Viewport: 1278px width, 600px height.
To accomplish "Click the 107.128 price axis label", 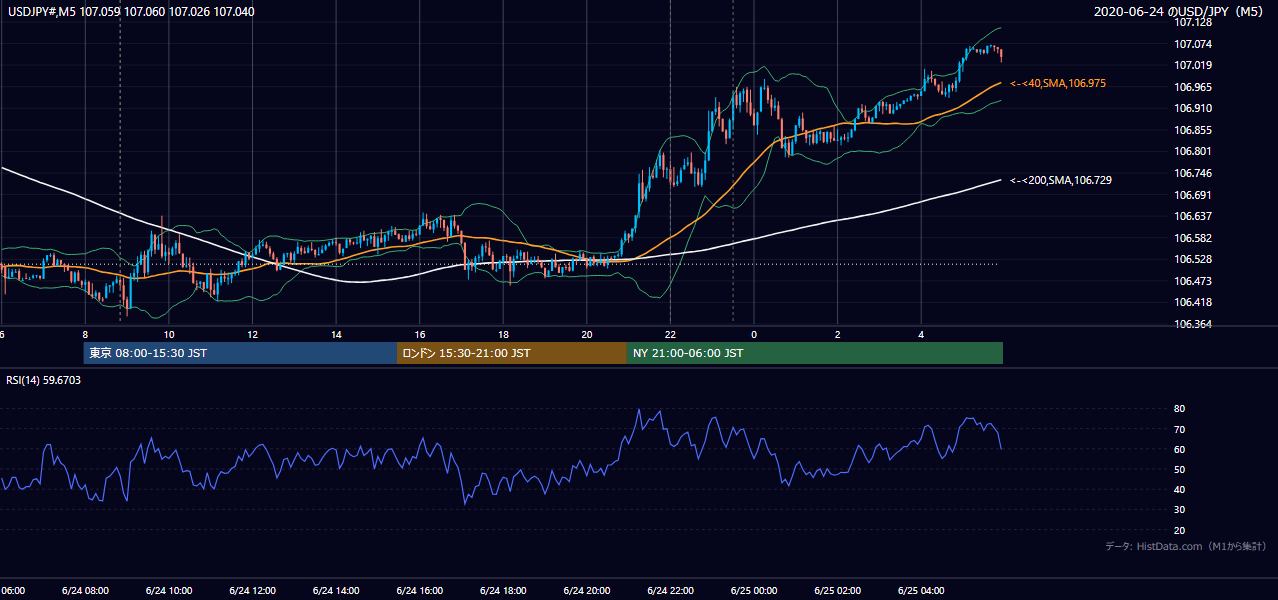I will [x=1194, y=22].
